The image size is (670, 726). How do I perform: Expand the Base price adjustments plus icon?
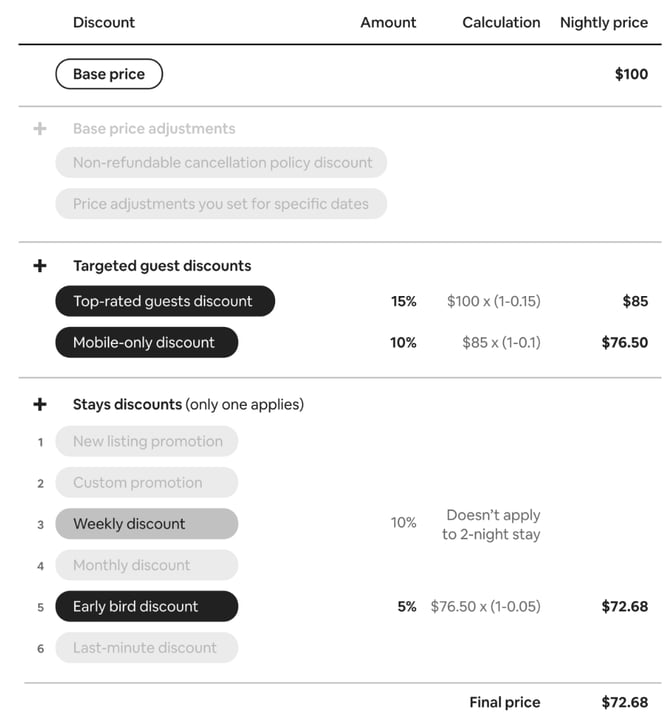[x=40, y=129]
